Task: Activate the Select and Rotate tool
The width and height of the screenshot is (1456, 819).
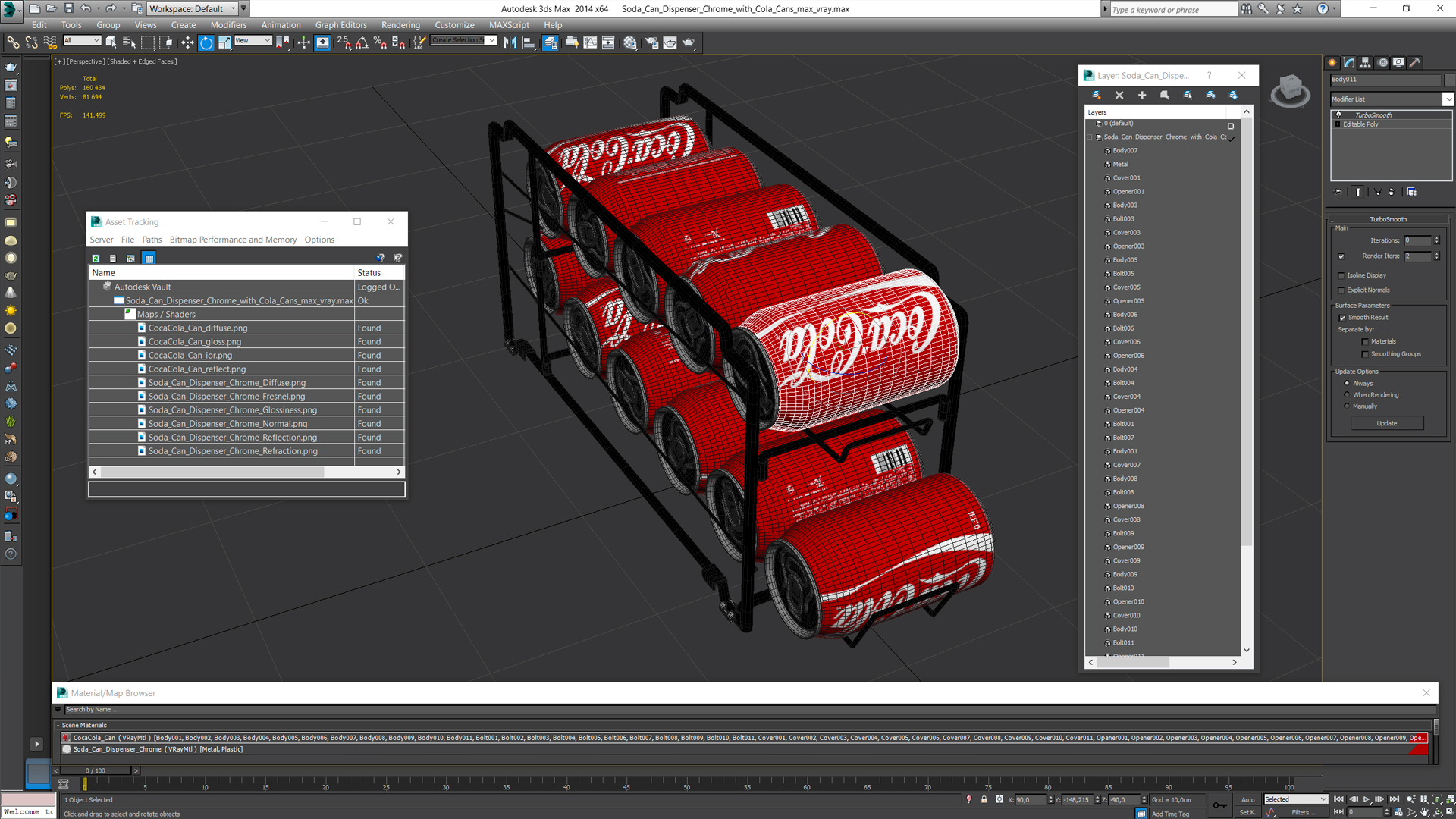Action: (206, 42)
